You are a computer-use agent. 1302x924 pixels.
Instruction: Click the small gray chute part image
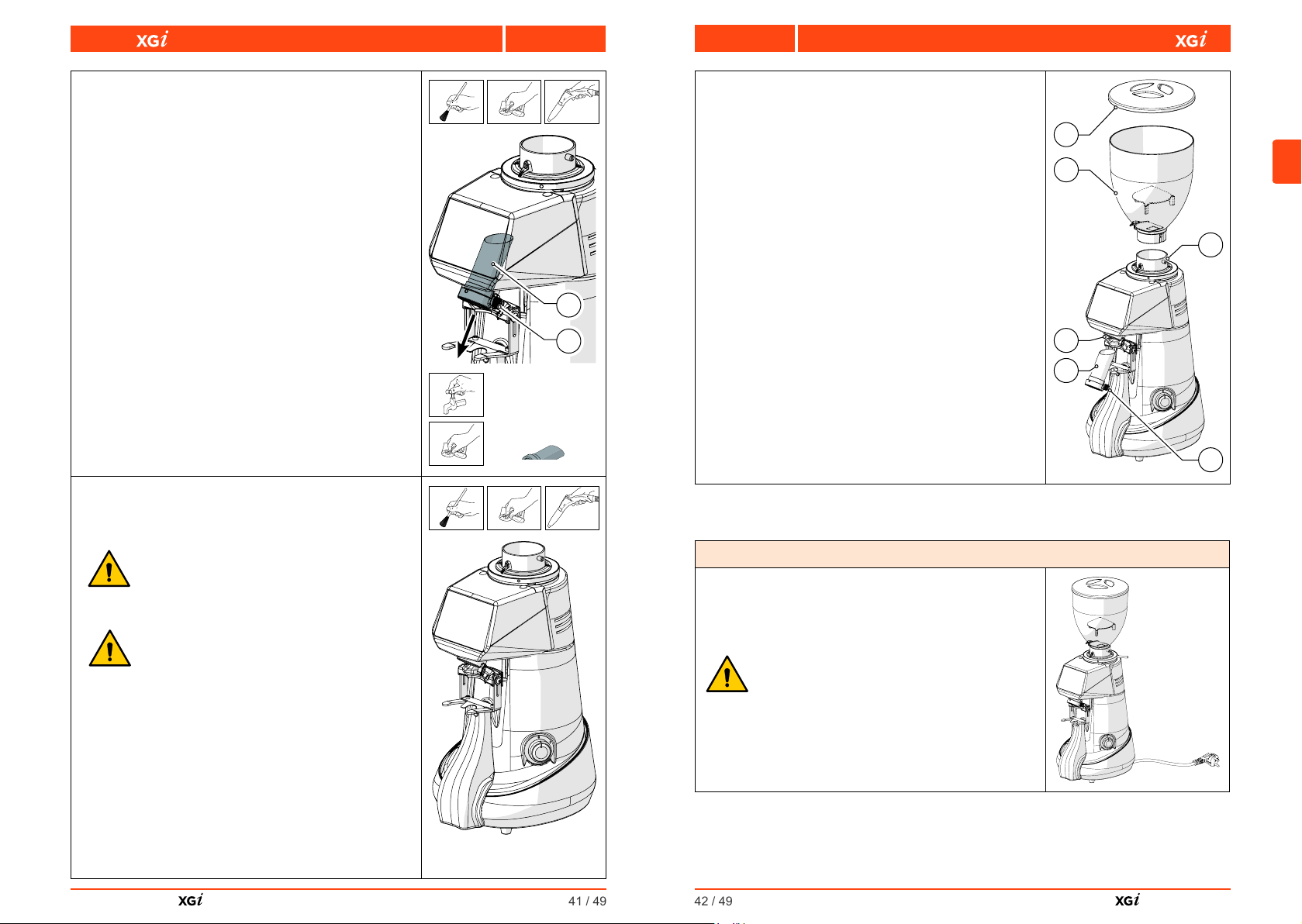[543, 453]
